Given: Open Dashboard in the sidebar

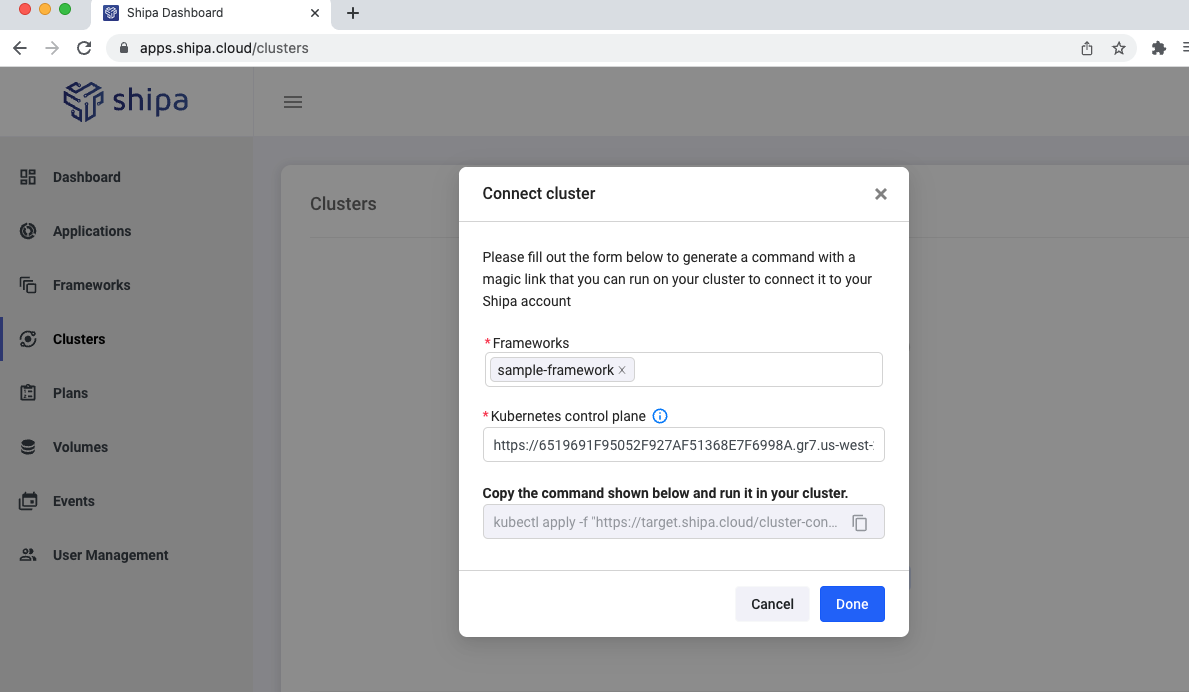Looking at the screenshot, I should pyautogui.click(x=86, y=177).
